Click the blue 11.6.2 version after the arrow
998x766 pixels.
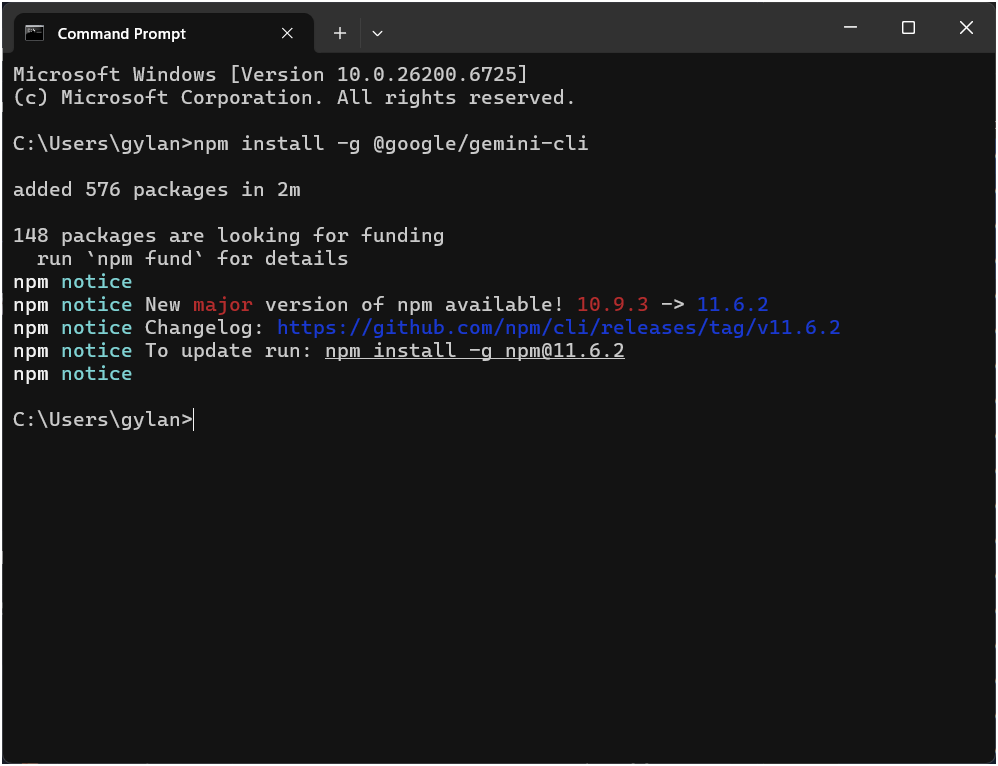click(732, 305)
